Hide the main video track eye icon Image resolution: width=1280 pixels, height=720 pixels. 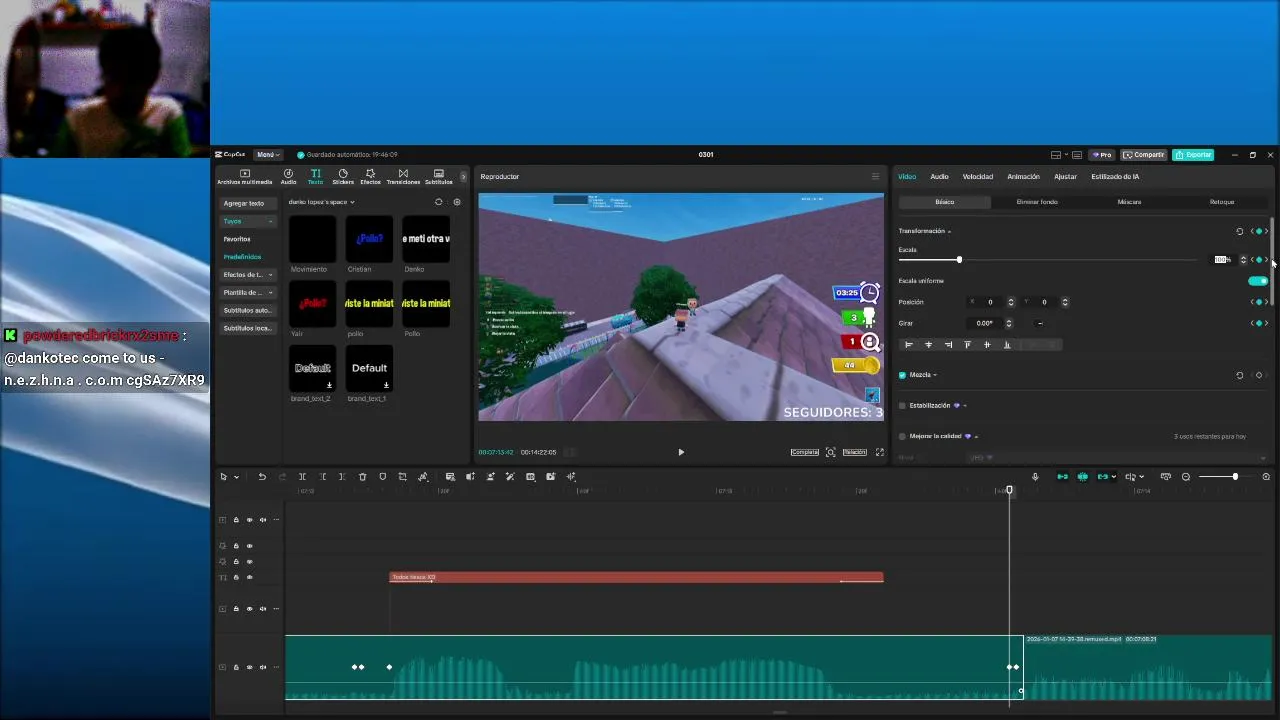tap(249, 667)
